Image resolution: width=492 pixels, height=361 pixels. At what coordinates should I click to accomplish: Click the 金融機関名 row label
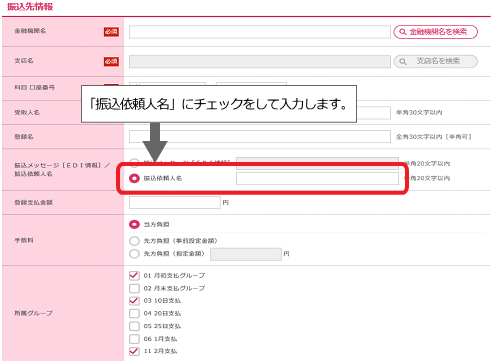[x=30, y=31]
